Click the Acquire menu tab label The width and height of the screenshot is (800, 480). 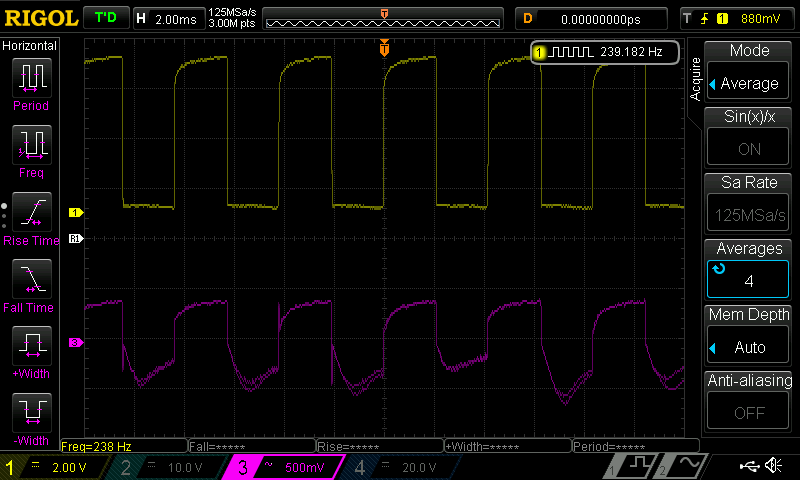click(695, 79)
